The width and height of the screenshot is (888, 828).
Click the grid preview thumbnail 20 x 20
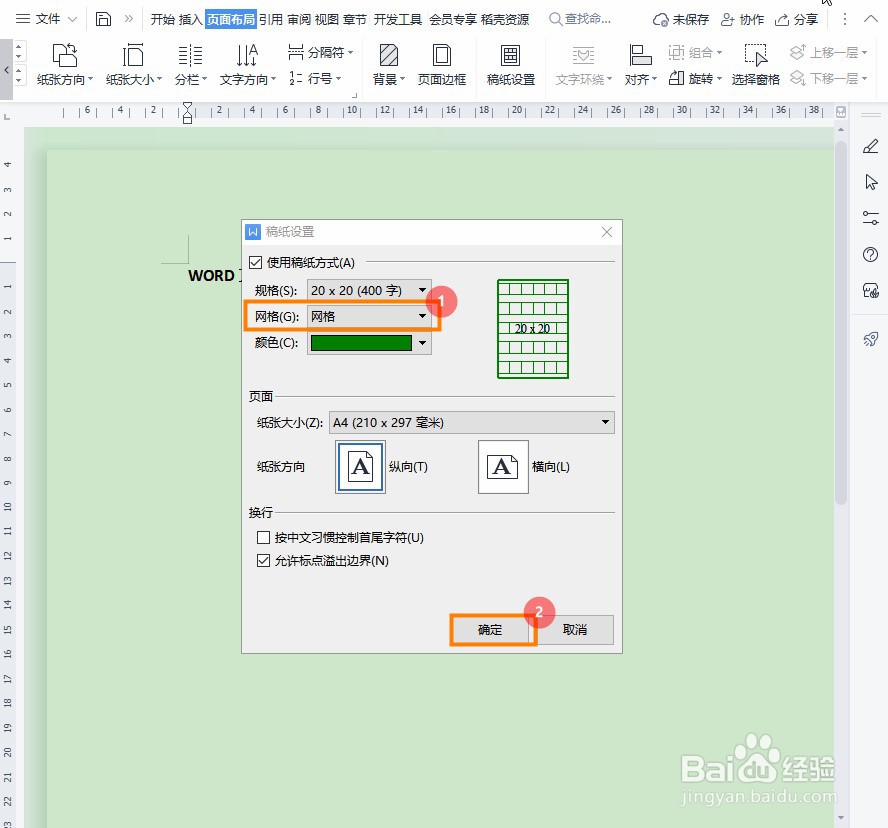(533, 329)
